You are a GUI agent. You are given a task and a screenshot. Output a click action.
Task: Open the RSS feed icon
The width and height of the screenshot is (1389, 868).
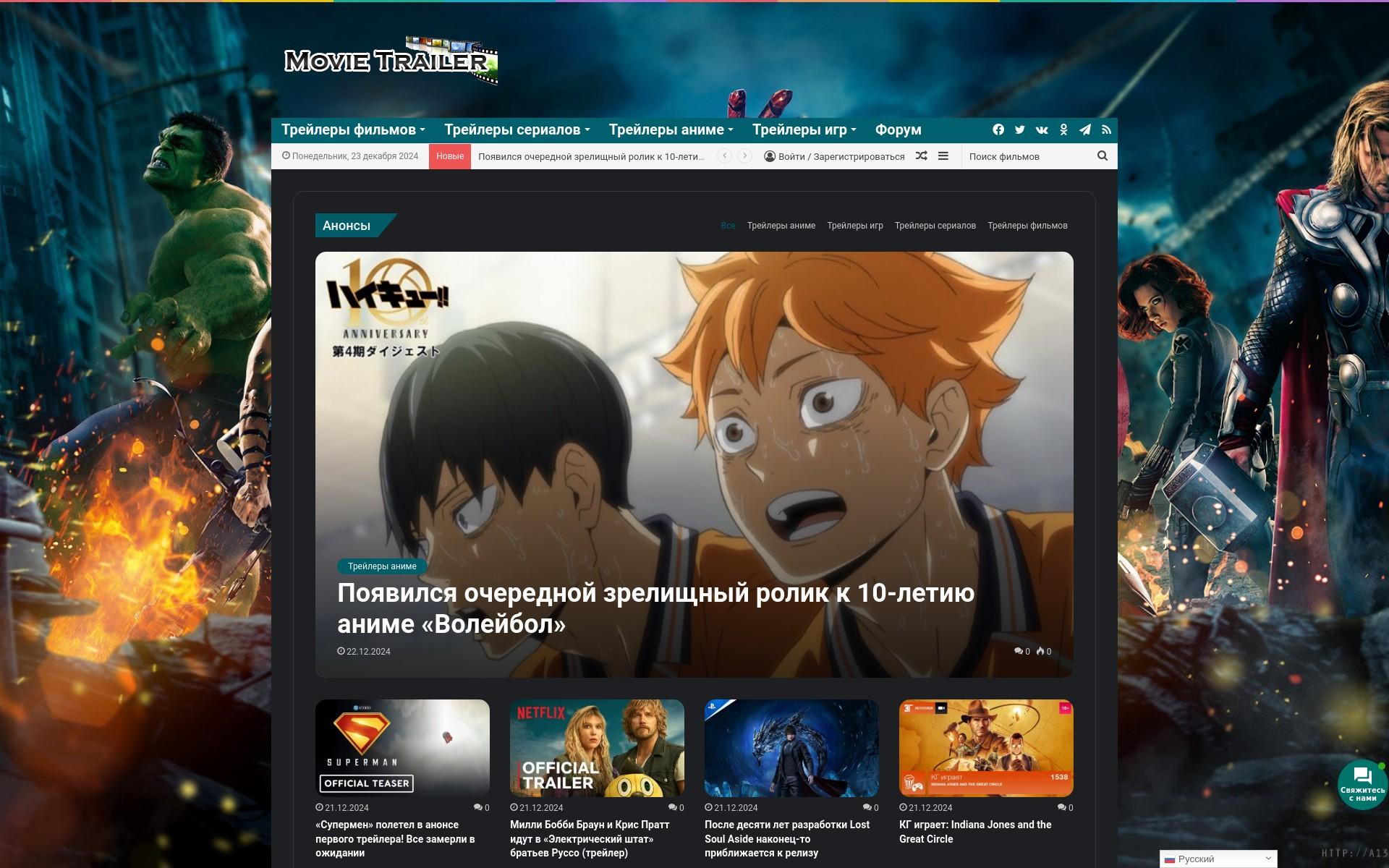1106,129
